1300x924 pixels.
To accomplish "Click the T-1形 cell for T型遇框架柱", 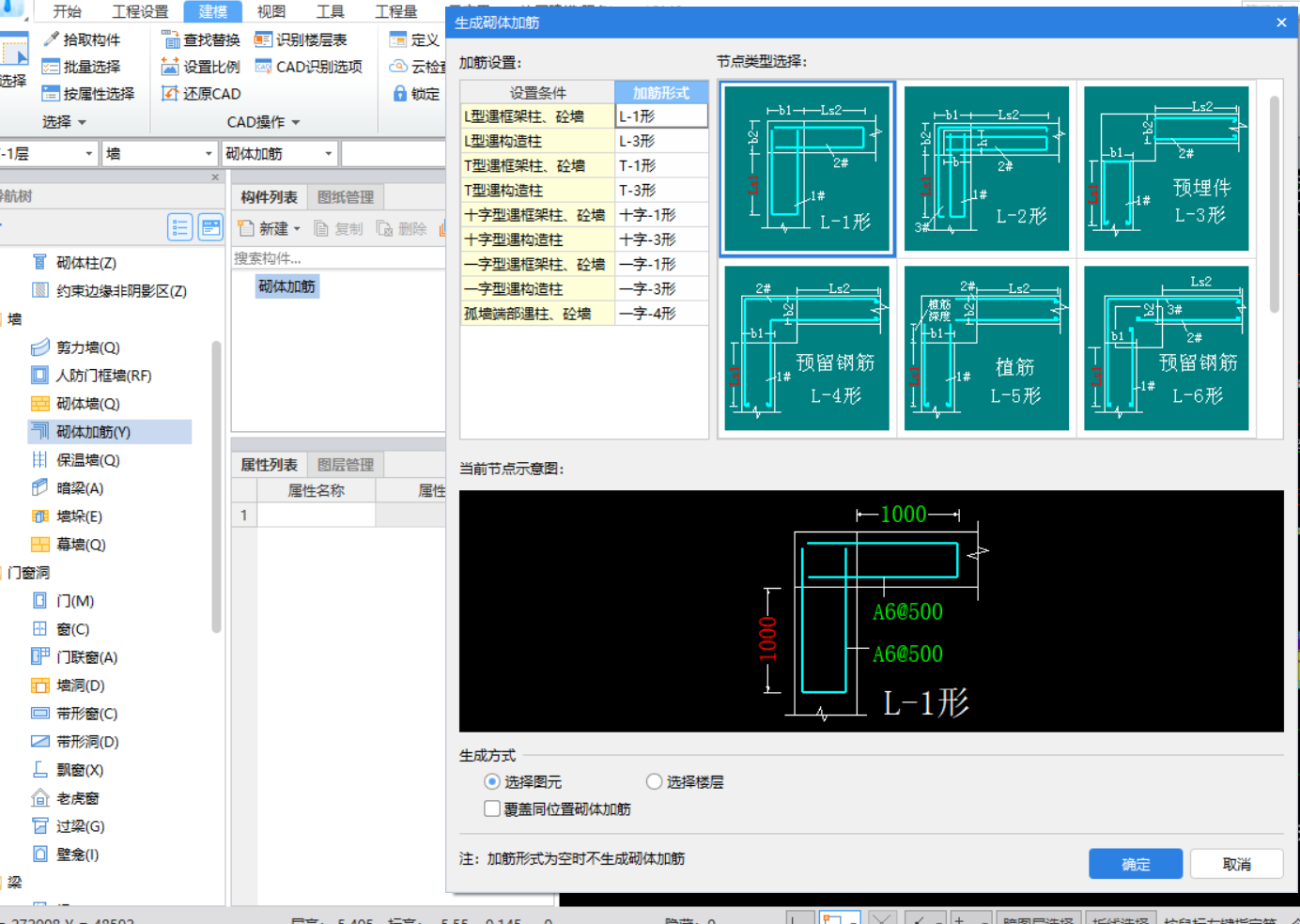I will coord(661,165).
